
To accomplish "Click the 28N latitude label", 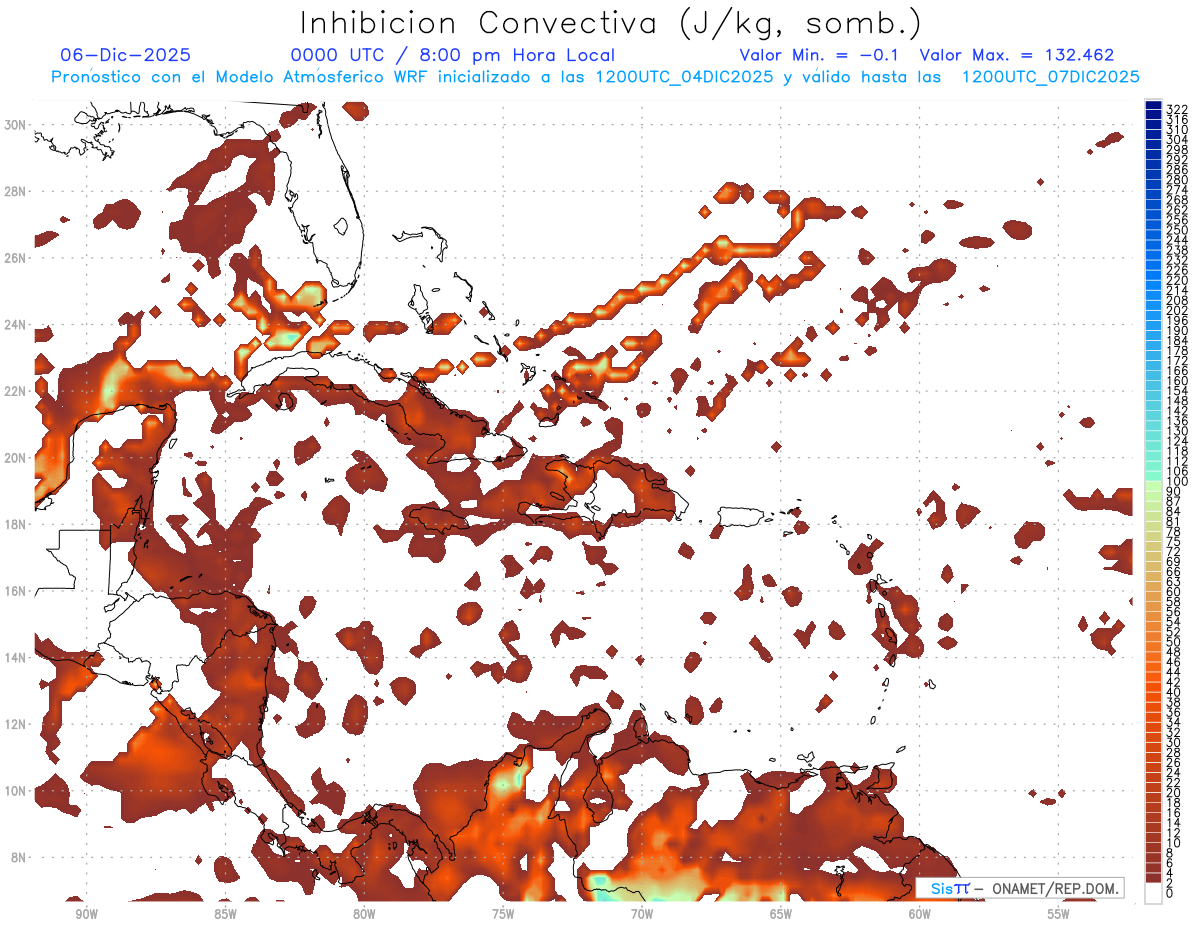I will tap(15, 191).
